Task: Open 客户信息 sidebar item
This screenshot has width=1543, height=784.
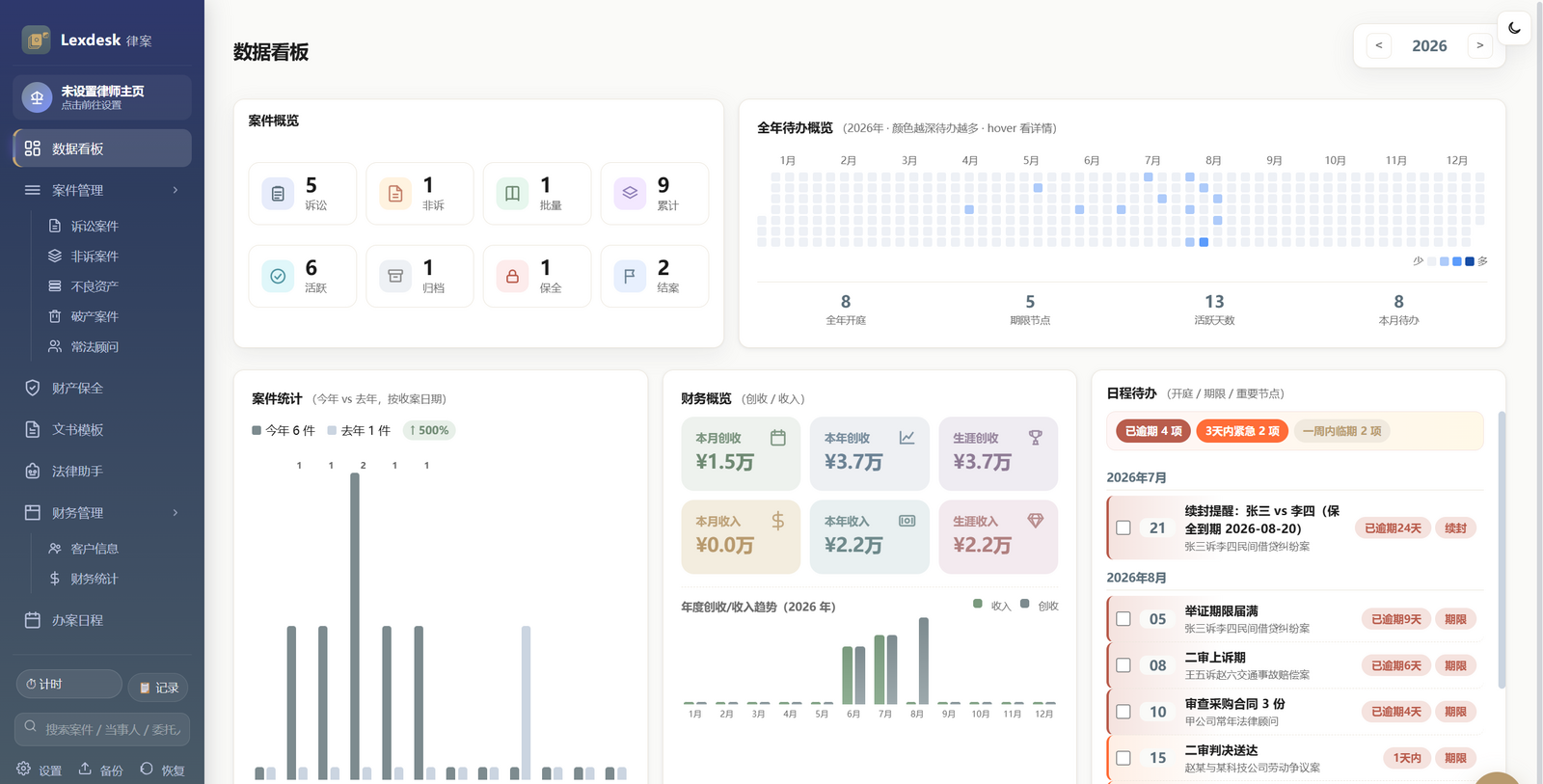Action: [95, 548]
